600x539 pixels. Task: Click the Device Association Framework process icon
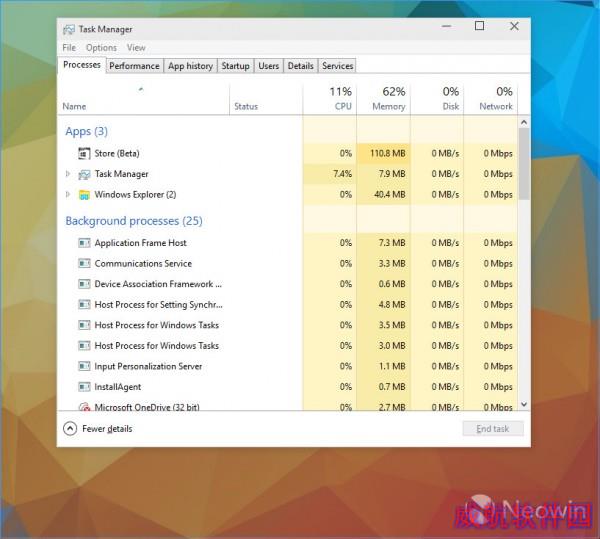point(84,284)
